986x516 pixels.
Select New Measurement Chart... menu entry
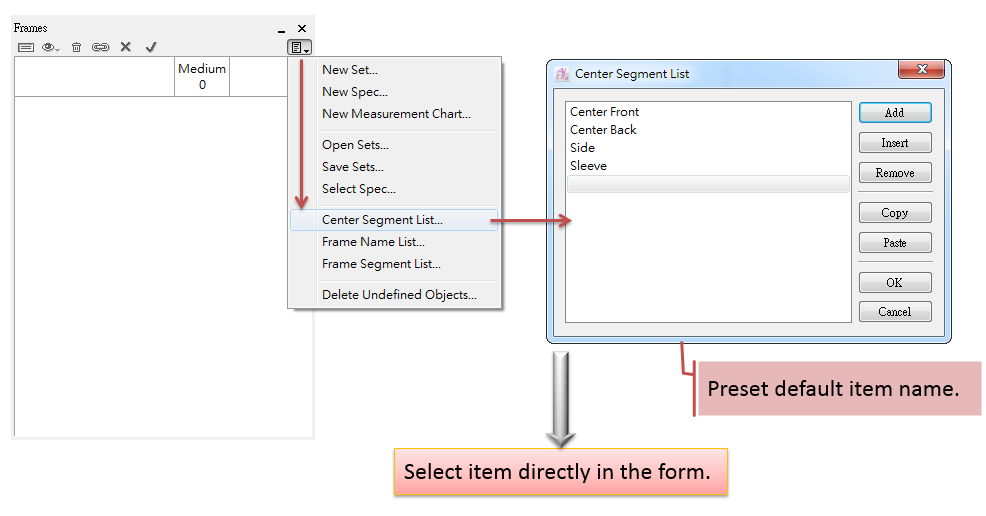point(396,114)
